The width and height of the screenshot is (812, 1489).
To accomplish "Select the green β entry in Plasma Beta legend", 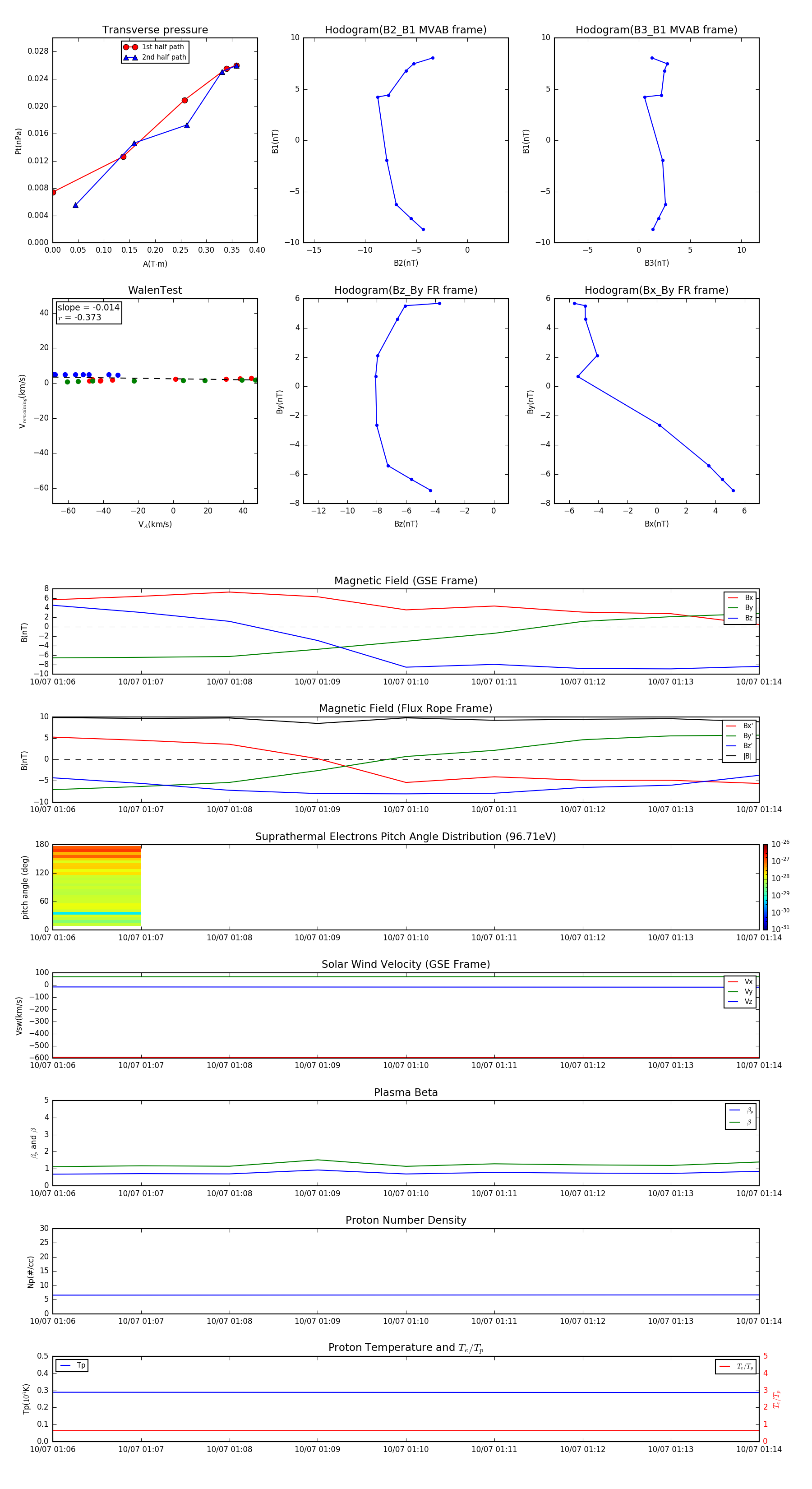I will (741, 1123).
